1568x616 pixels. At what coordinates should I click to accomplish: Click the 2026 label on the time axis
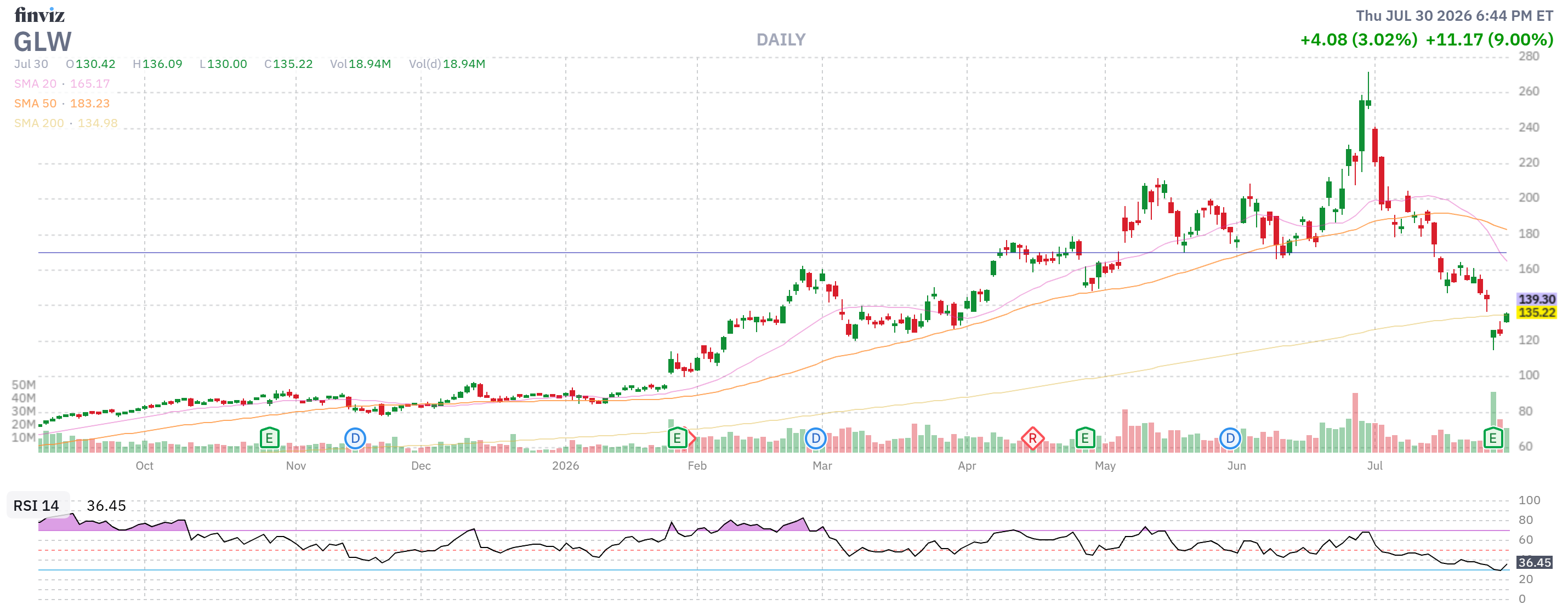(x=565, y=466)
